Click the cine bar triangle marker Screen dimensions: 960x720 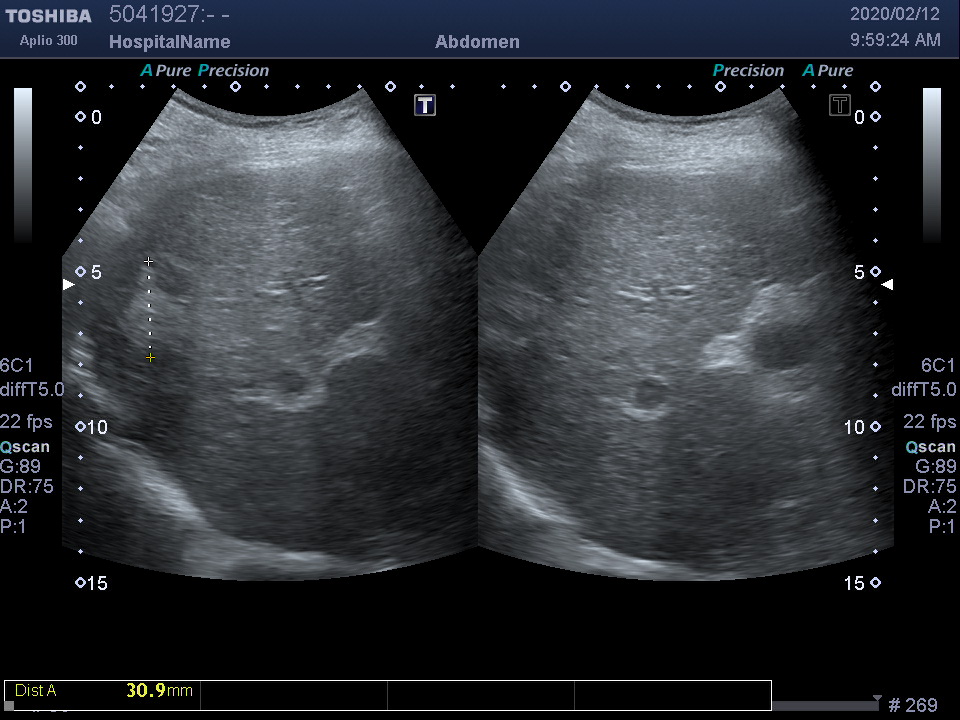click(877, 699)
